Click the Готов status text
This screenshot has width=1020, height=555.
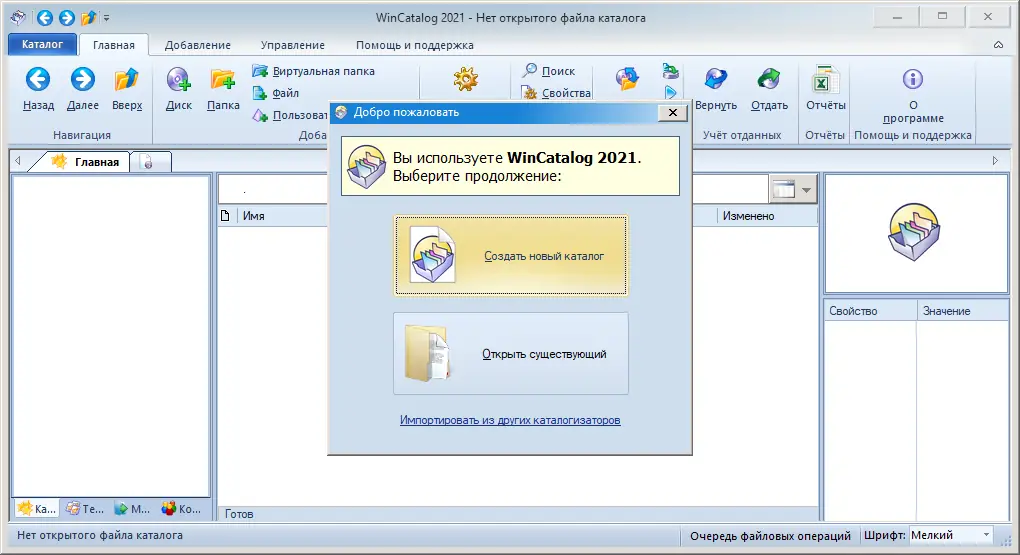click(239, 514)
